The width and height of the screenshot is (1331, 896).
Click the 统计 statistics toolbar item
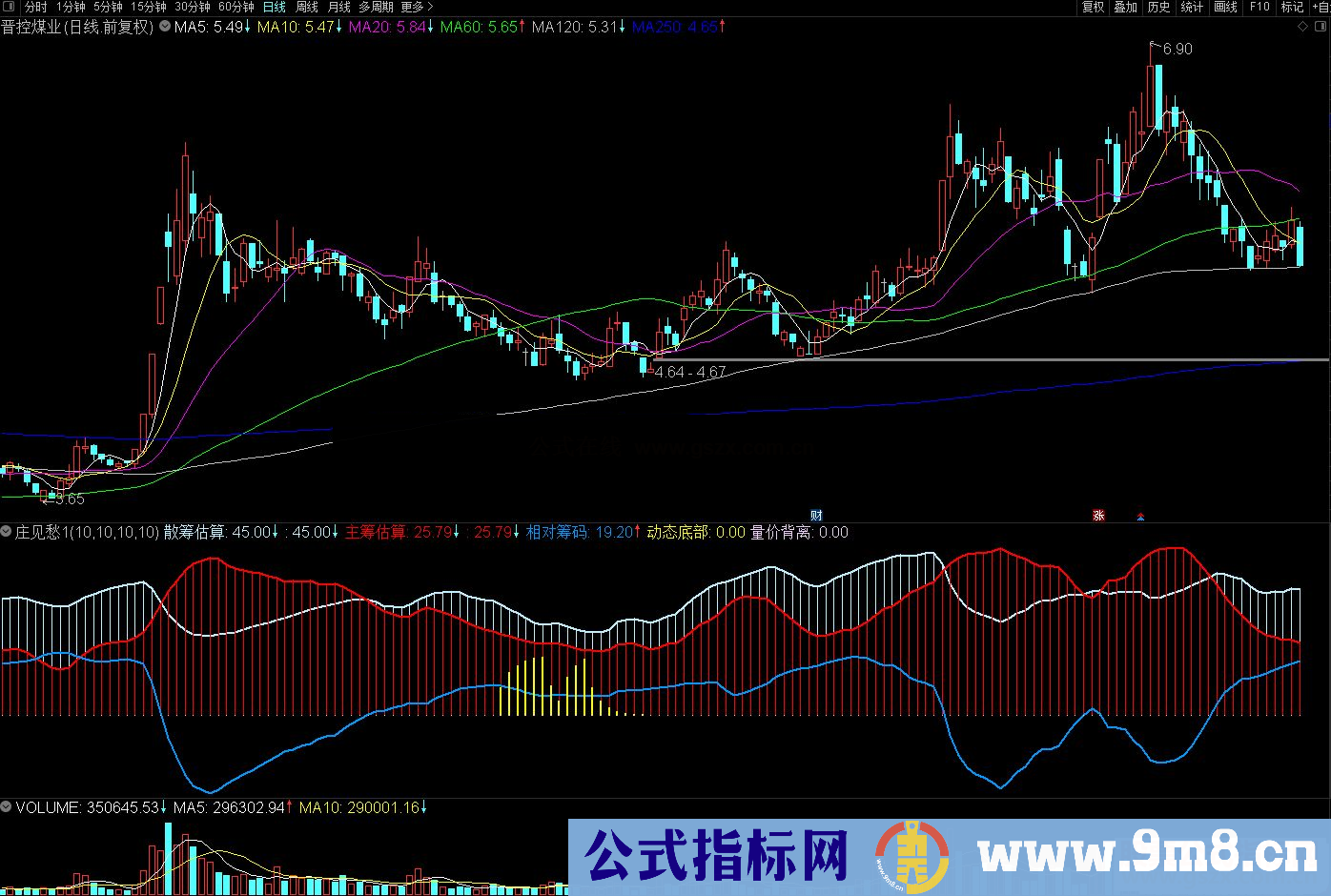(1191, 7)
